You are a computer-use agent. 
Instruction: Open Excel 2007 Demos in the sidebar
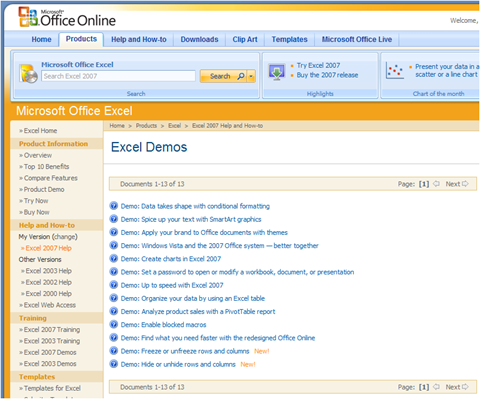[x=50, y=352]
